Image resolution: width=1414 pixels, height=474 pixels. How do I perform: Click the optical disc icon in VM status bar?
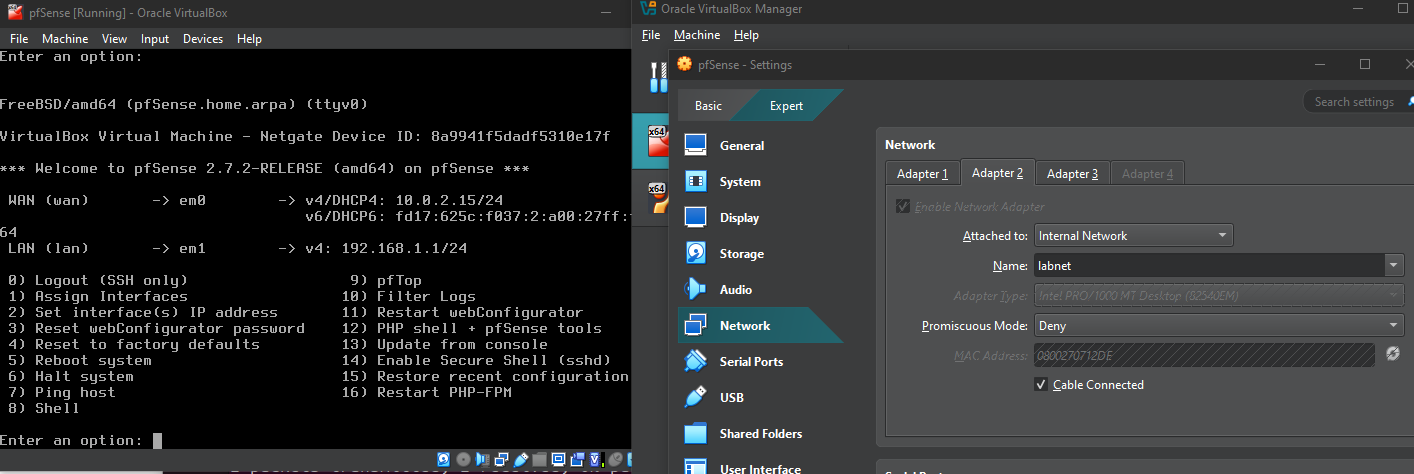(464, 459)
